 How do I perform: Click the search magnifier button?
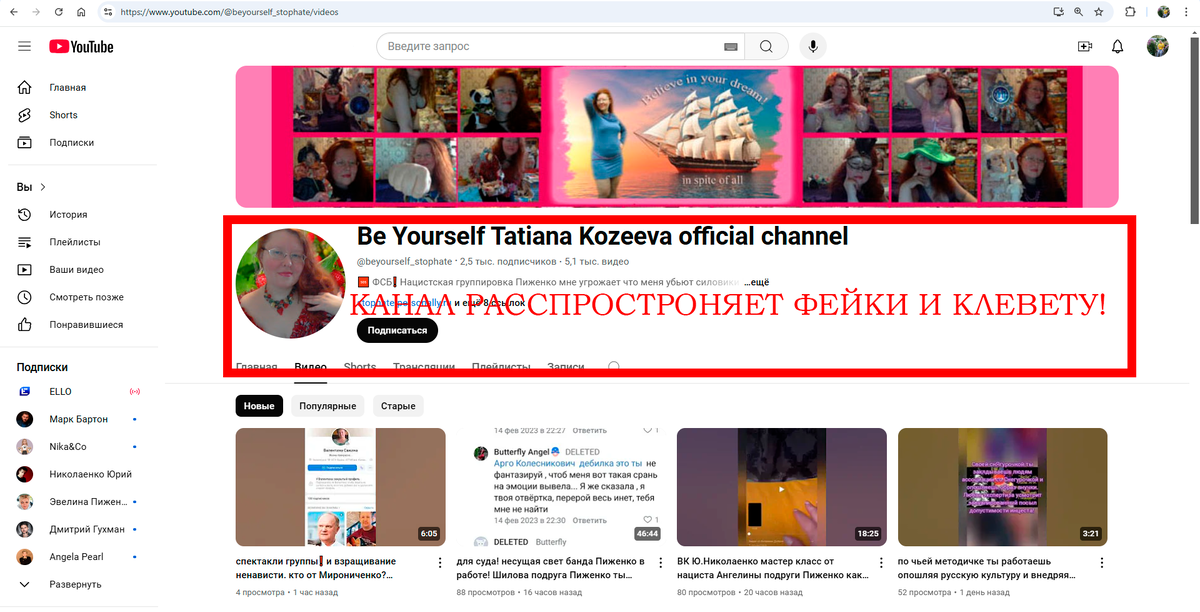click(766, 46)
